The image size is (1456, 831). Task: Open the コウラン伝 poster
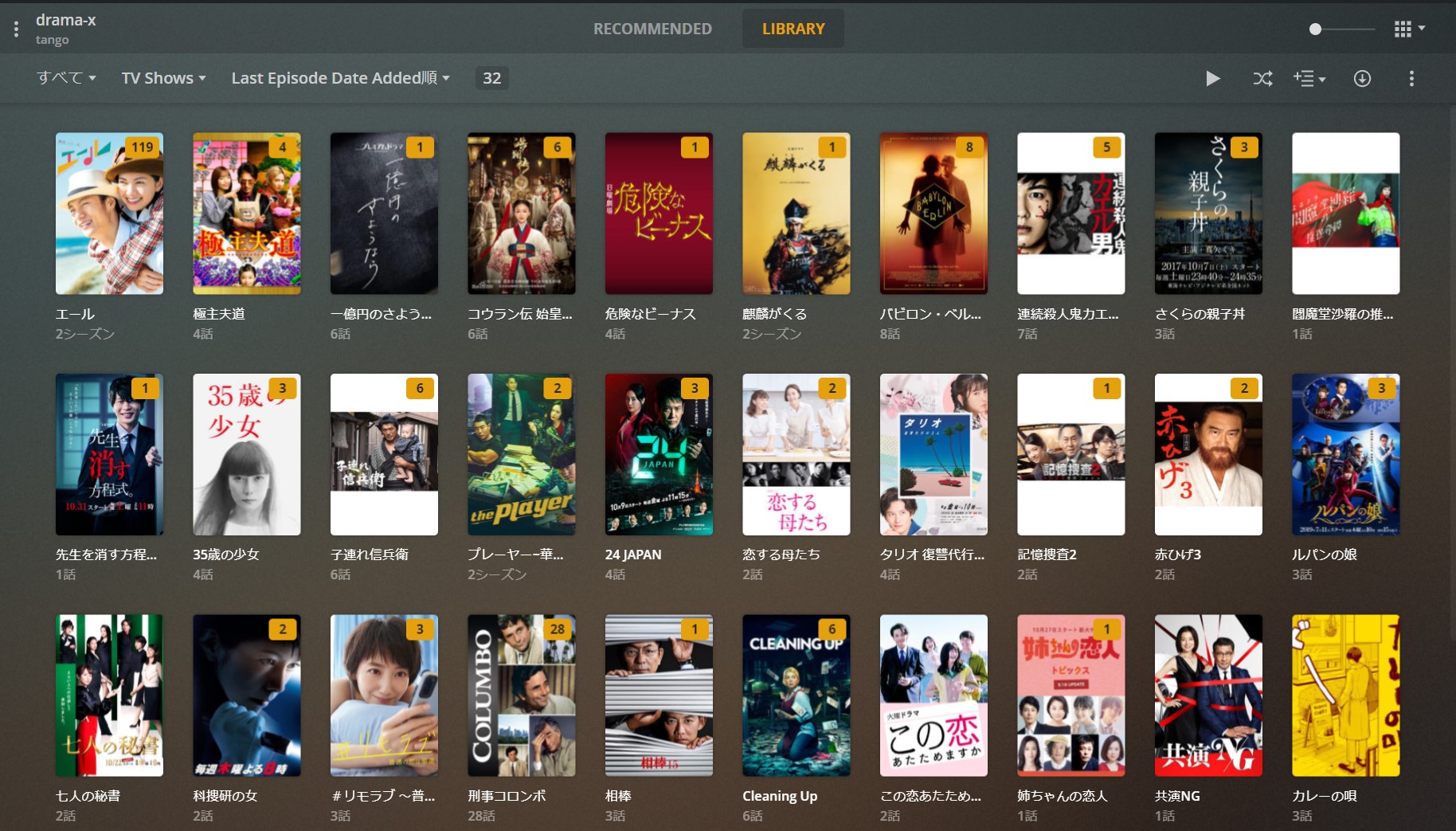point(522,214)
